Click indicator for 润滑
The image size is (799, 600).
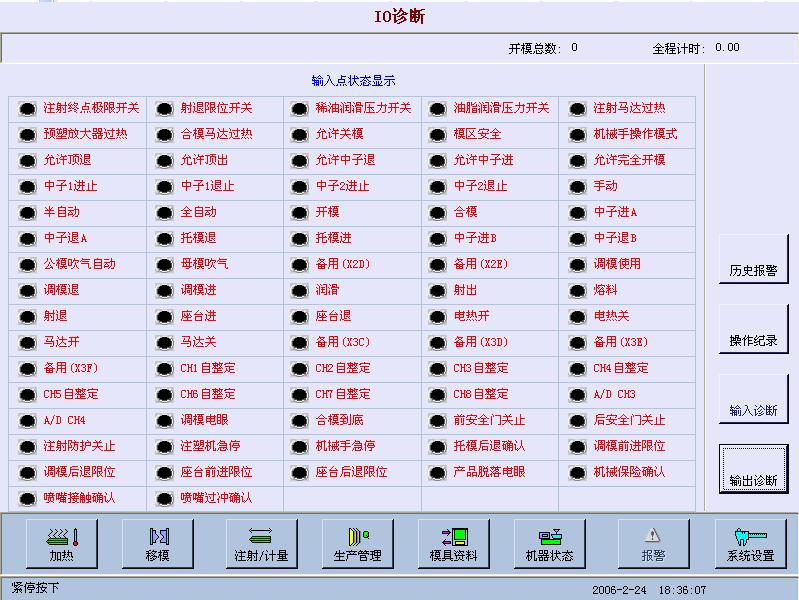(300, 291)
